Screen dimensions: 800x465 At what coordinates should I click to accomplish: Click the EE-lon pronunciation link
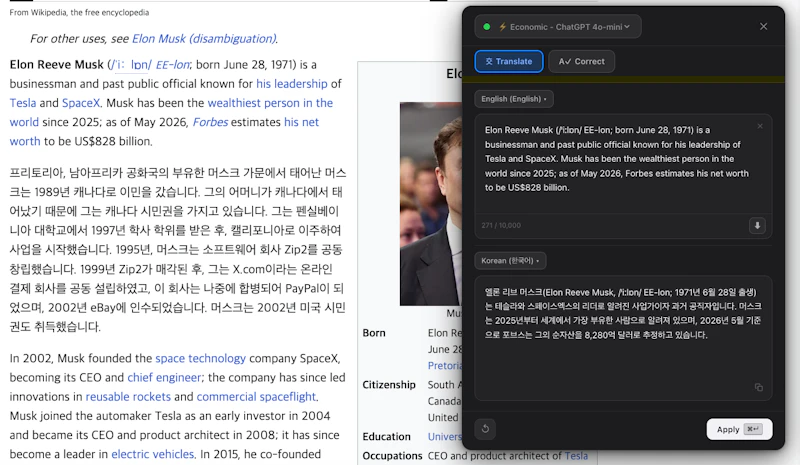(172, 65)
